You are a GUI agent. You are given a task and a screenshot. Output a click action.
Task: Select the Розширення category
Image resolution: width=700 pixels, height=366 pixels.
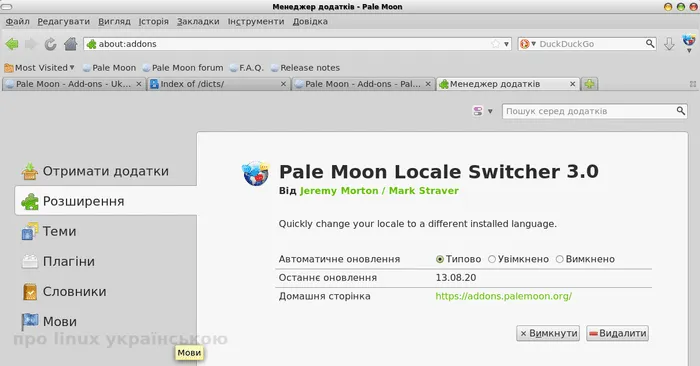[x=106, y=201]
